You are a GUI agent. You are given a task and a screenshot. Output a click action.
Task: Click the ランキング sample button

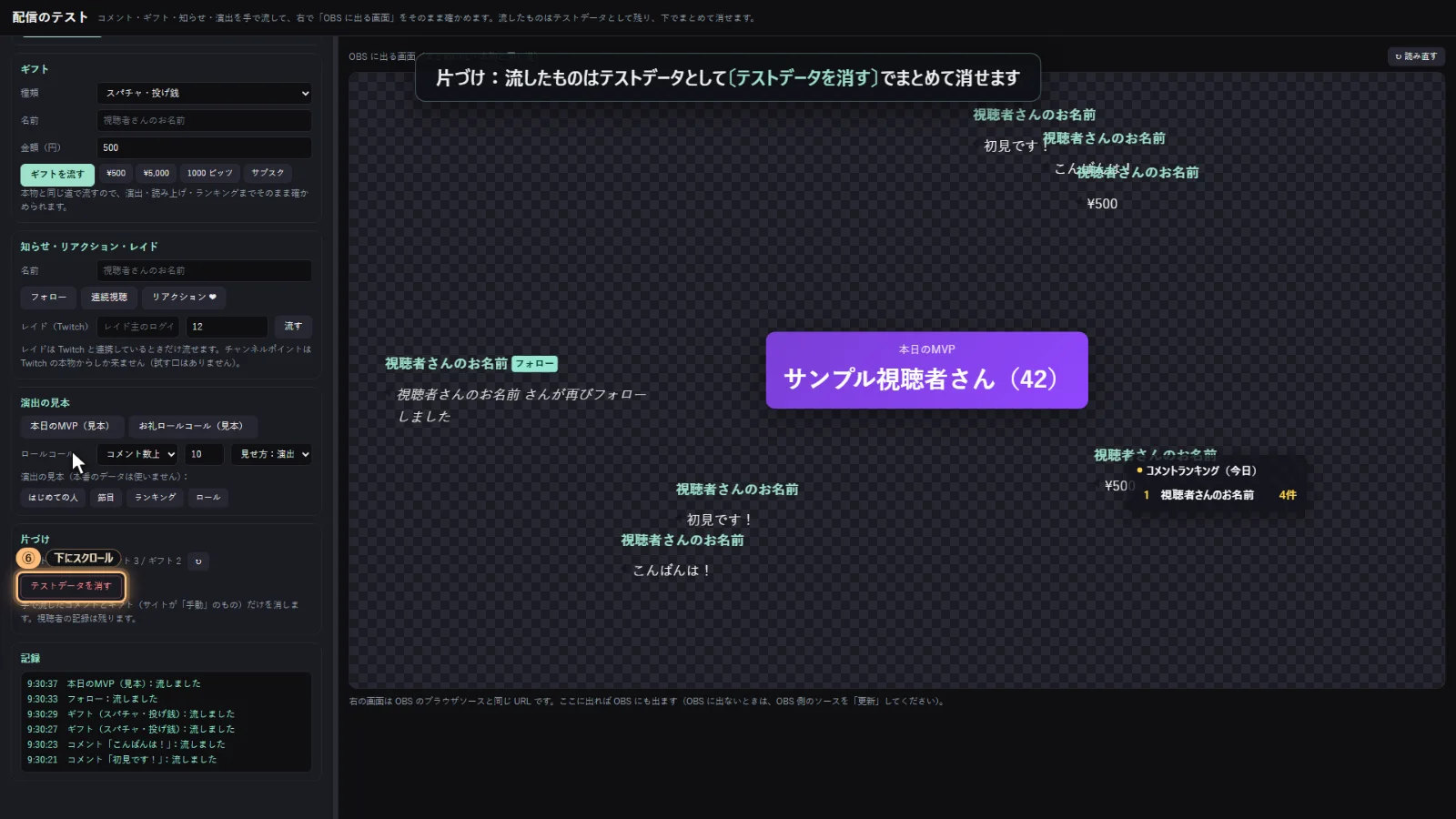(156, 498)
